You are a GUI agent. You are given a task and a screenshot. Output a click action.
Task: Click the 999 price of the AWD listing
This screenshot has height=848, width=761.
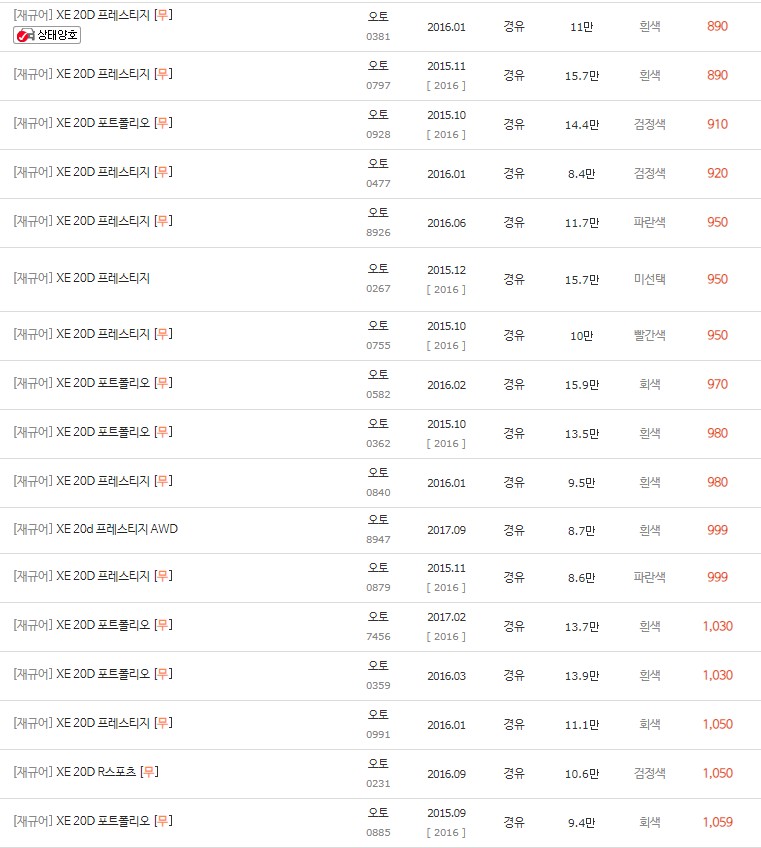717,529
